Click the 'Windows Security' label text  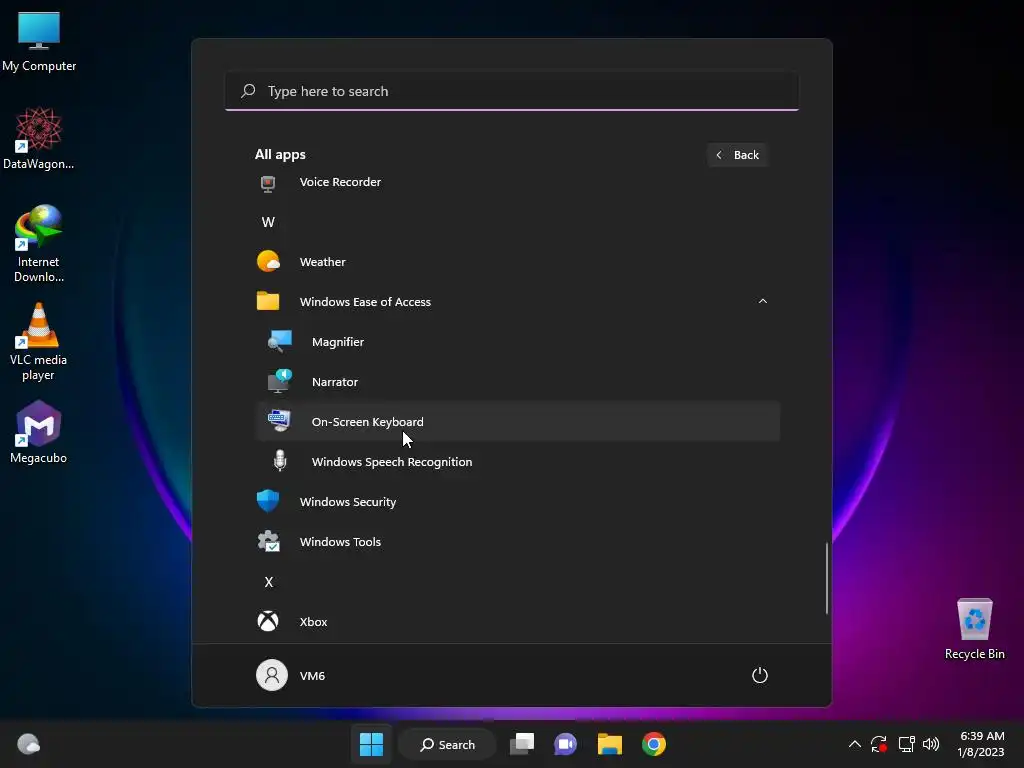pos(347,502)
